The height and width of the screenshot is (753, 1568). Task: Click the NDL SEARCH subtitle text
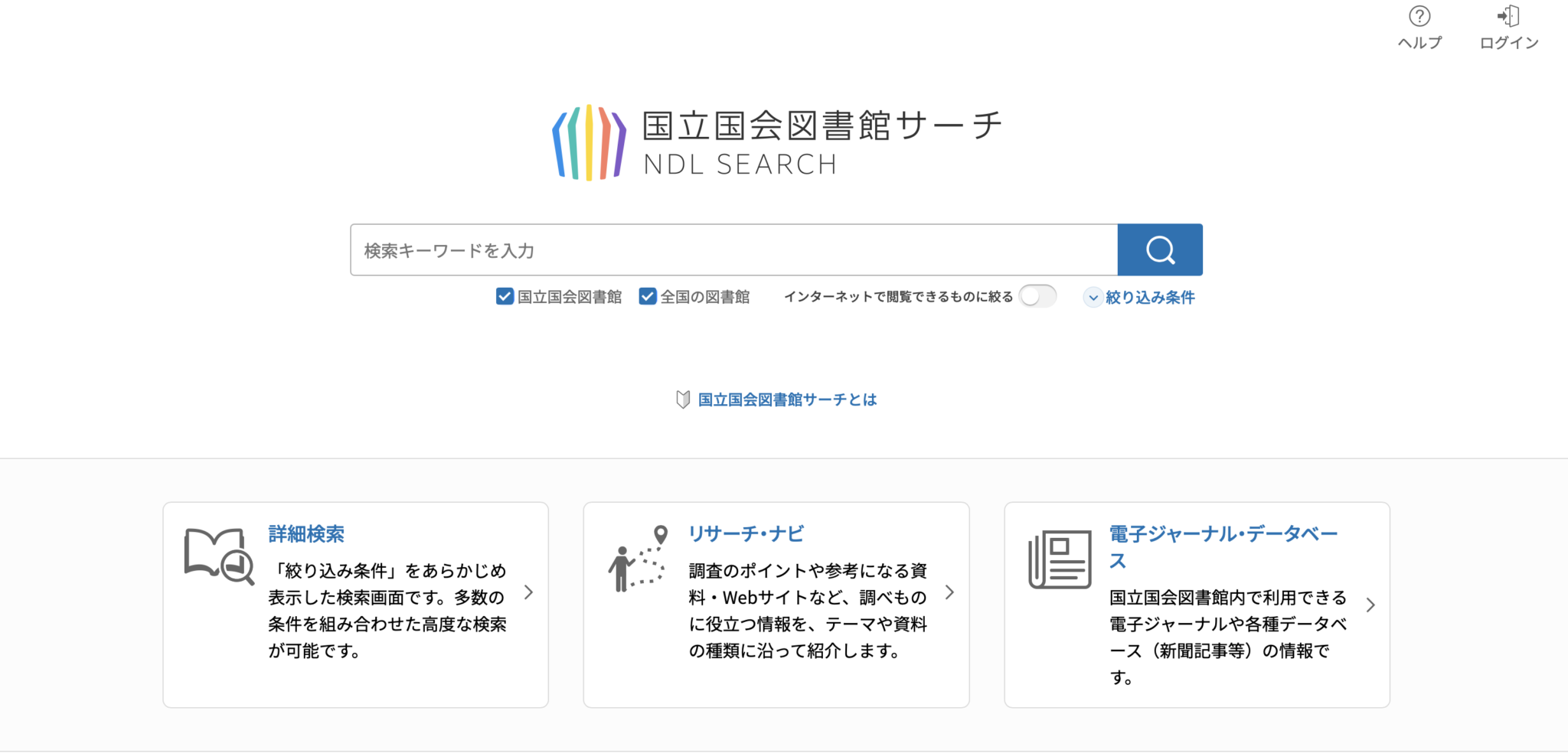(x=740, y=165)
